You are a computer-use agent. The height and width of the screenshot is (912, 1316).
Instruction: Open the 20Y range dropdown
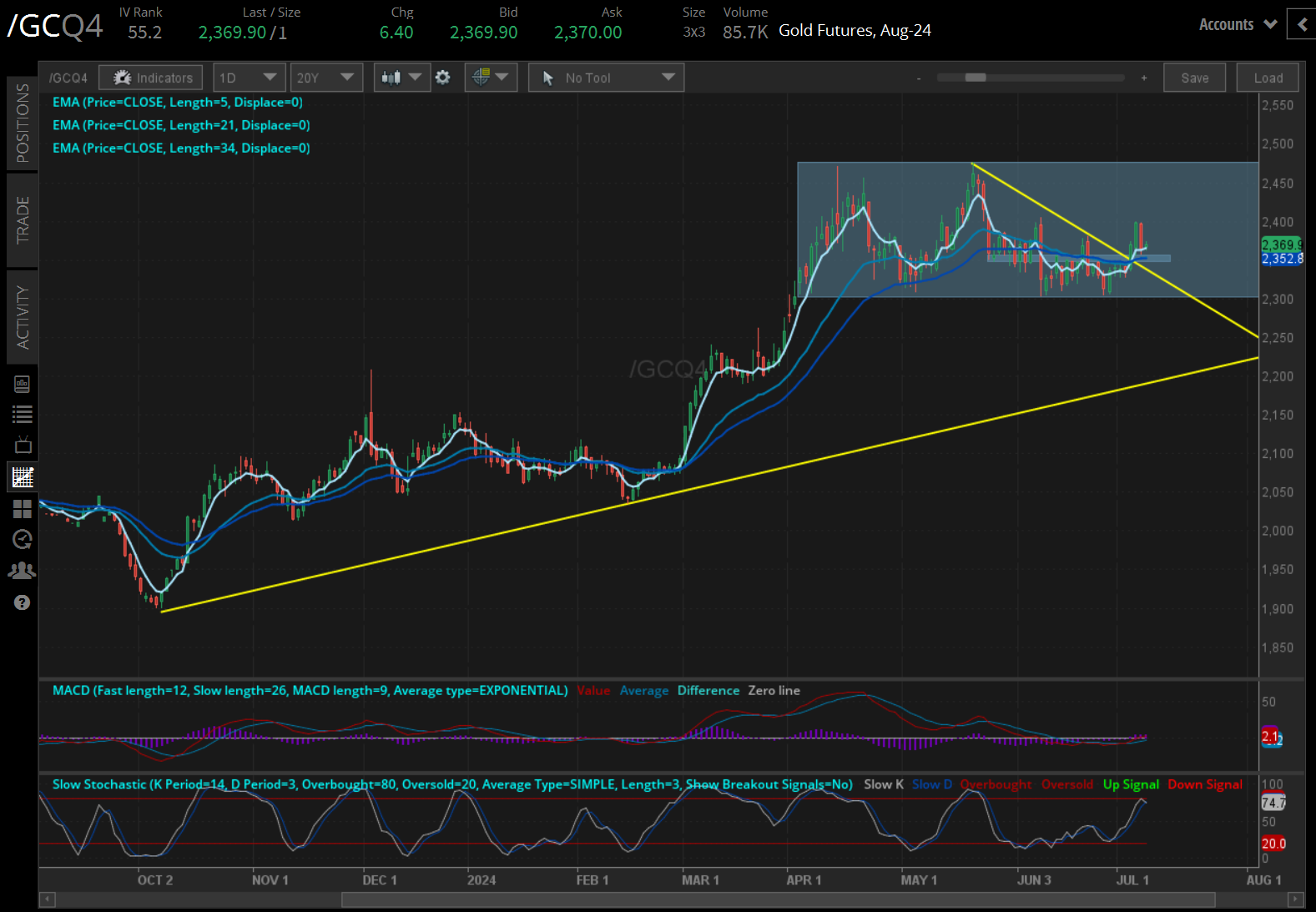325,78
